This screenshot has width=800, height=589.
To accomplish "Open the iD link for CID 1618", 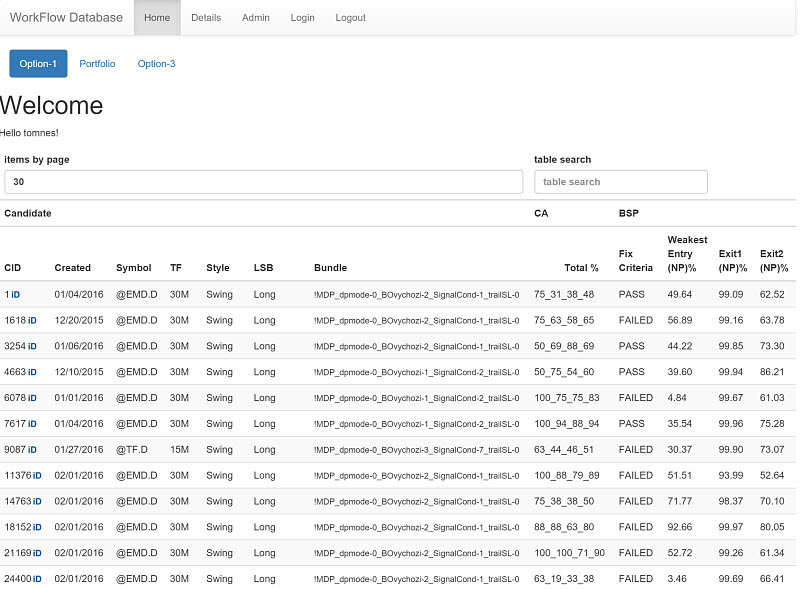I will pyautogui.click(x=32, y=321).
